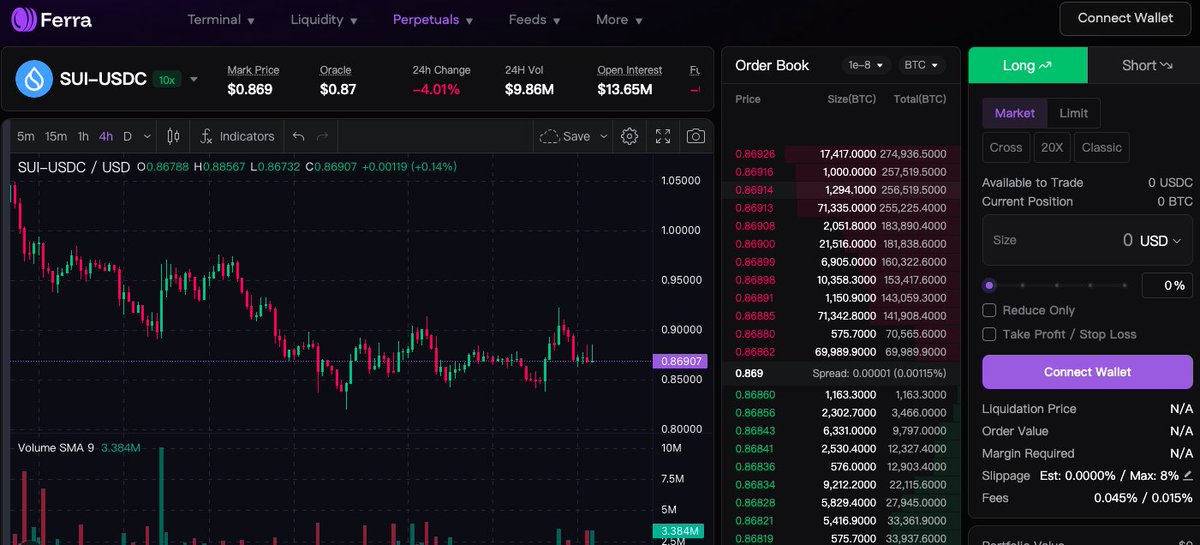Edit max slippage pencil icon
Viewport: 1200px width, 545px height.
pyautogui.click(x=1188, y=475)
